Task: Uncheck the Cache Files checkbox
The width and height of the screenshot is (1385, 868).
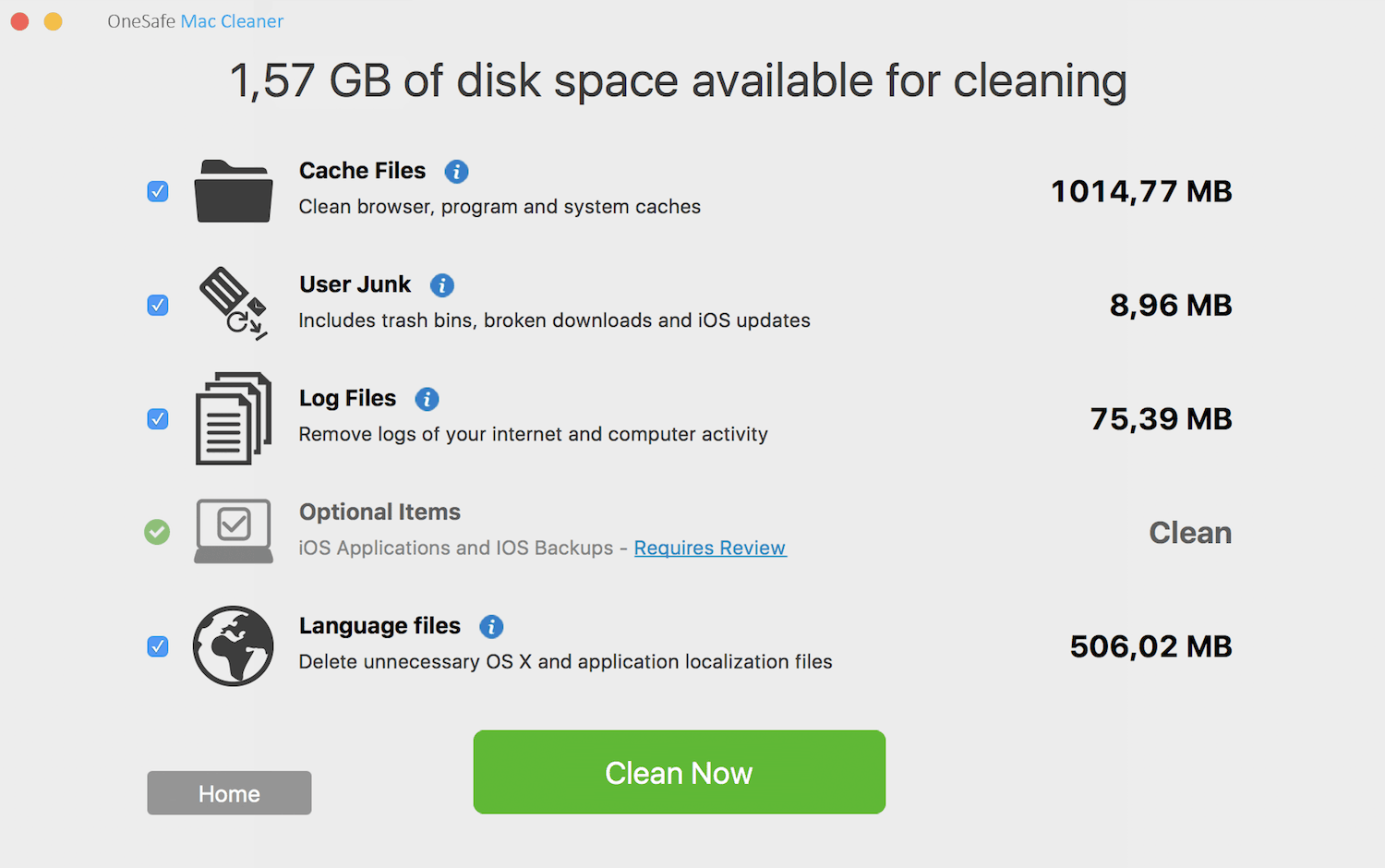Action: click(157, 191)
